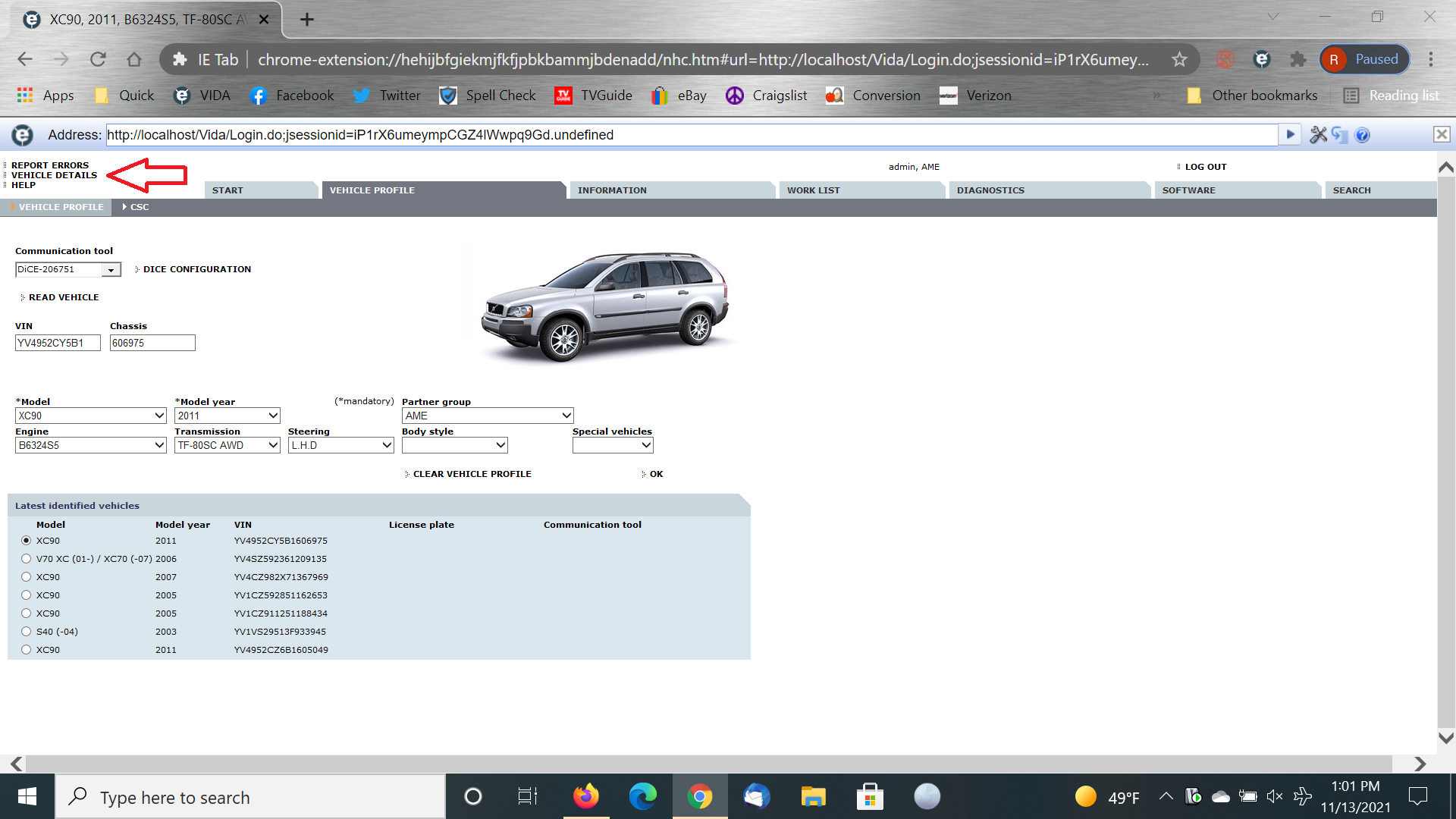
Task: Bookmark page with the star icon
Action: pyautogui.click(x=1179, y=59)
